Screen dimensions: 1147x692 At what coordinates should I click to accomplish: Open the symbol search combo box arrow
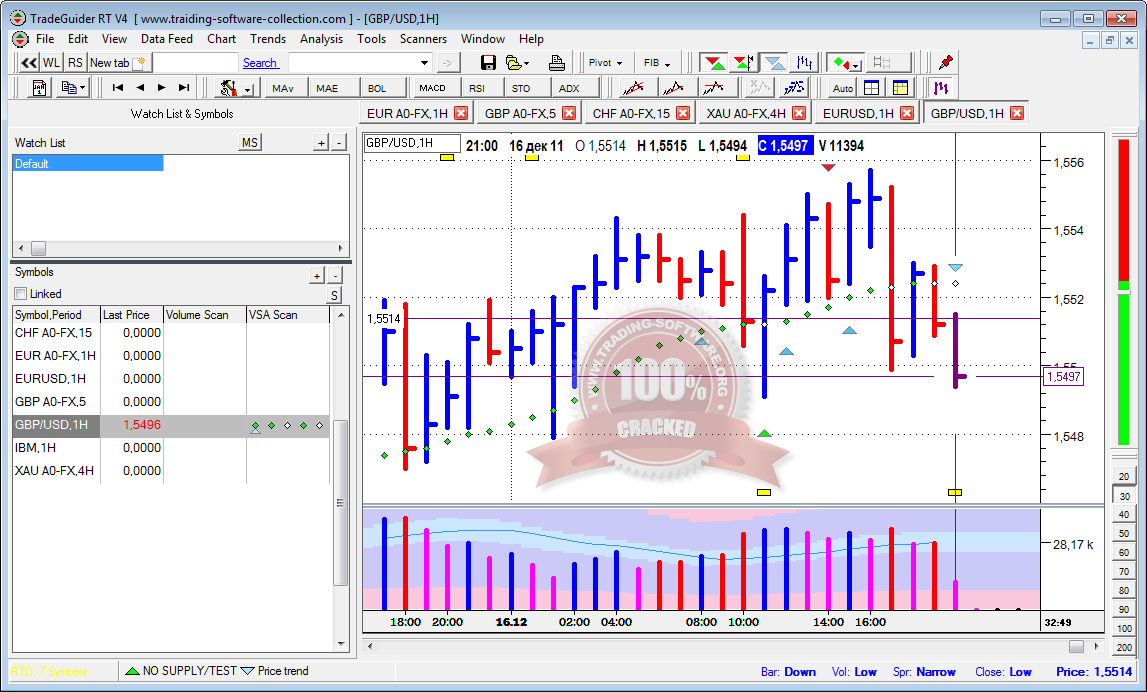pyautogui.click(x=424, y=63)
